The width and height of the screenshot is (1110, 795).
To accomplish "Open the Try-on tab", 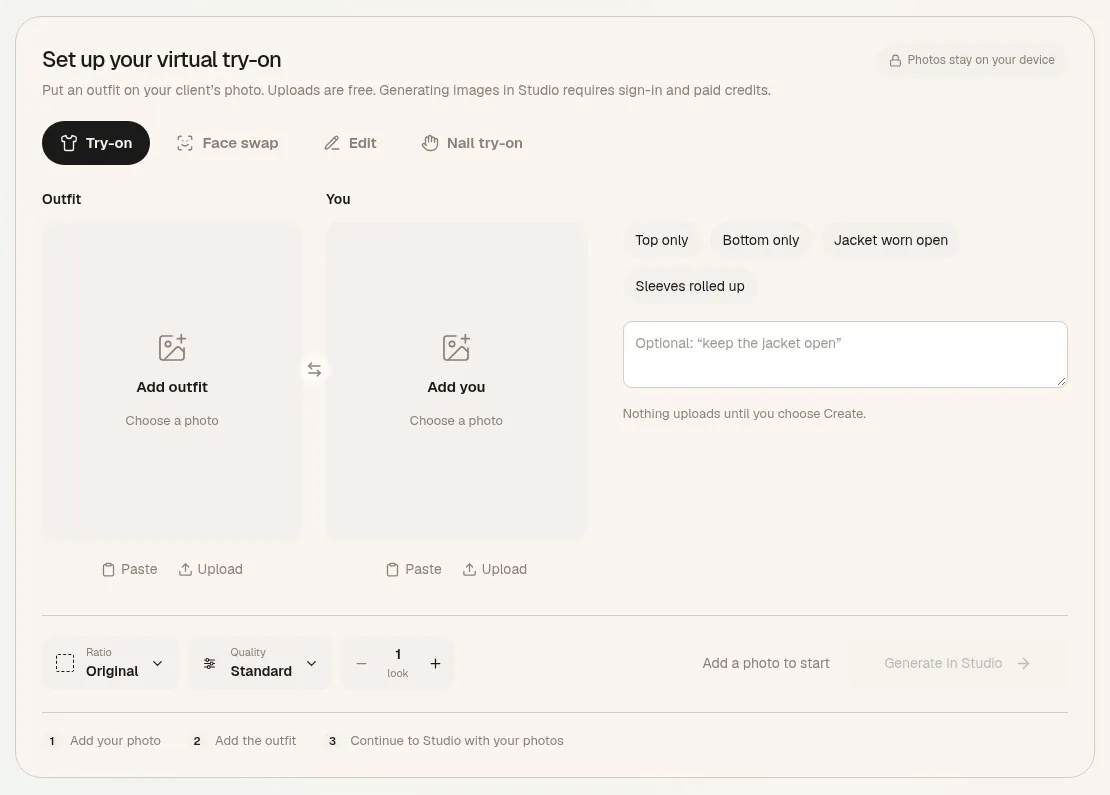I will point(96,143).
